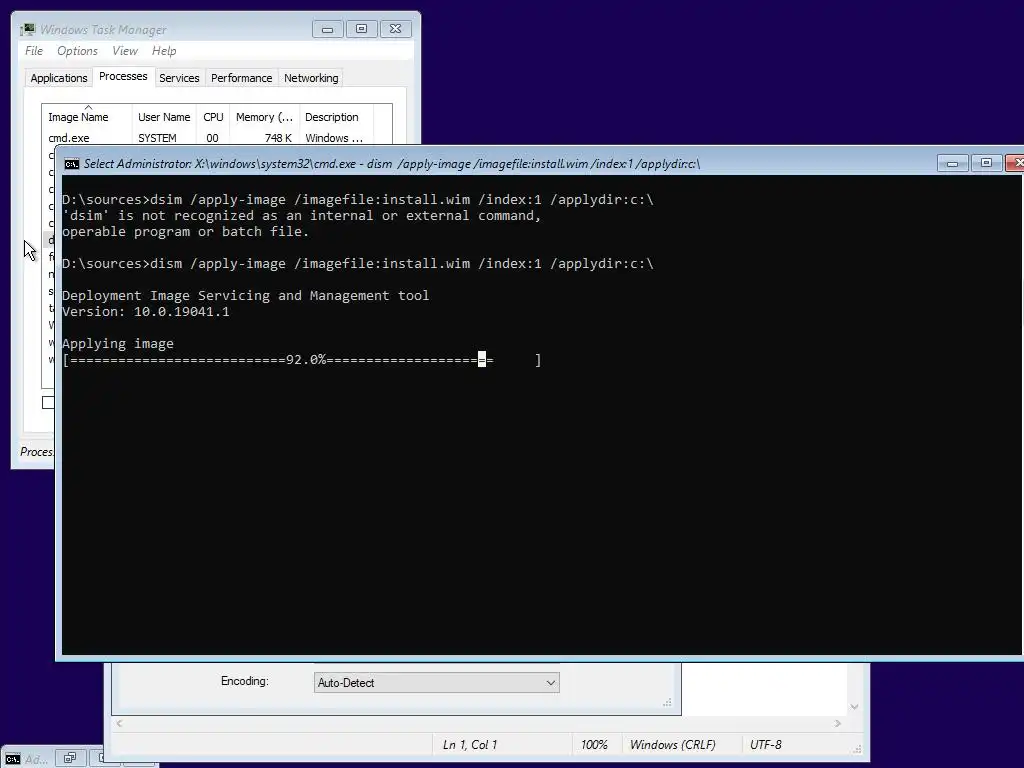Click the Notepad window resize grip
This screenshot has height=768, width=1024.
click(857, 749)
